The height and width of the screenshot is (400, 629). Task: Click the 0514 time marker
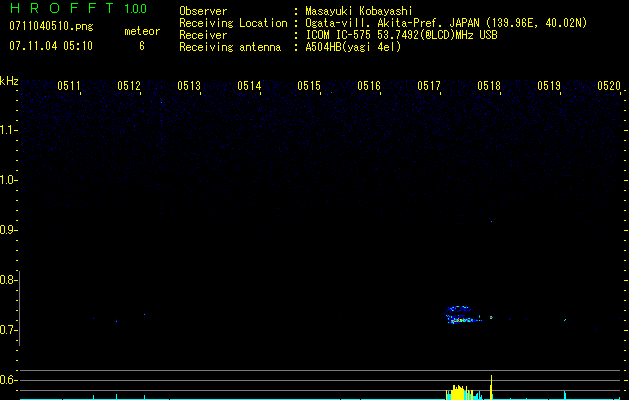(249, 86)
